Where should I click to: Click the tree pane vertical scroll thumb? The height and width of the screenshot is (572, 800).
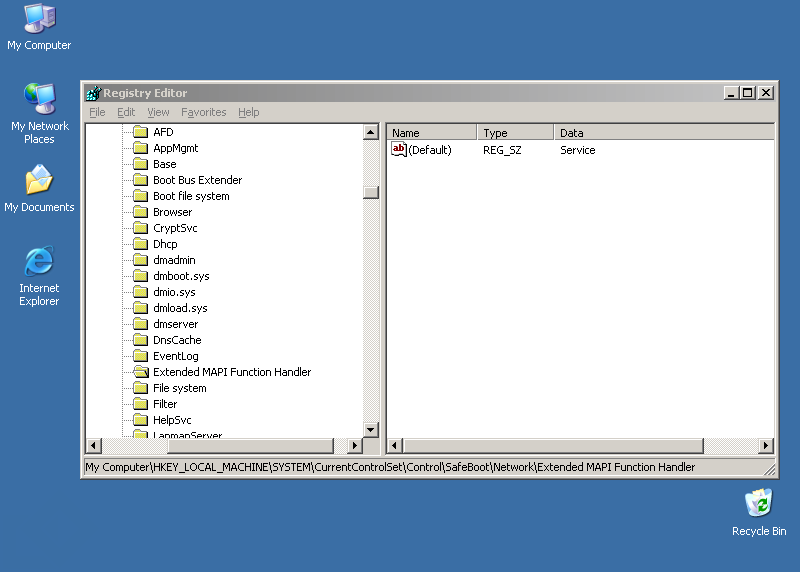click(371, 192)
